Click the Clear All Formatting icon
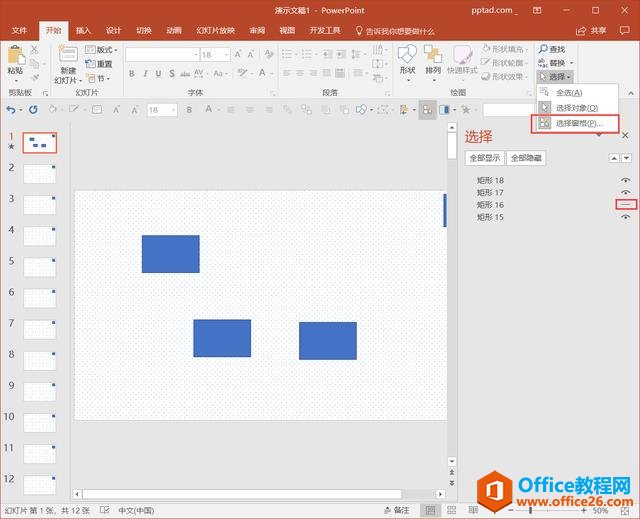Viewport: 640px width, 519px height. (x=268, y=54)
